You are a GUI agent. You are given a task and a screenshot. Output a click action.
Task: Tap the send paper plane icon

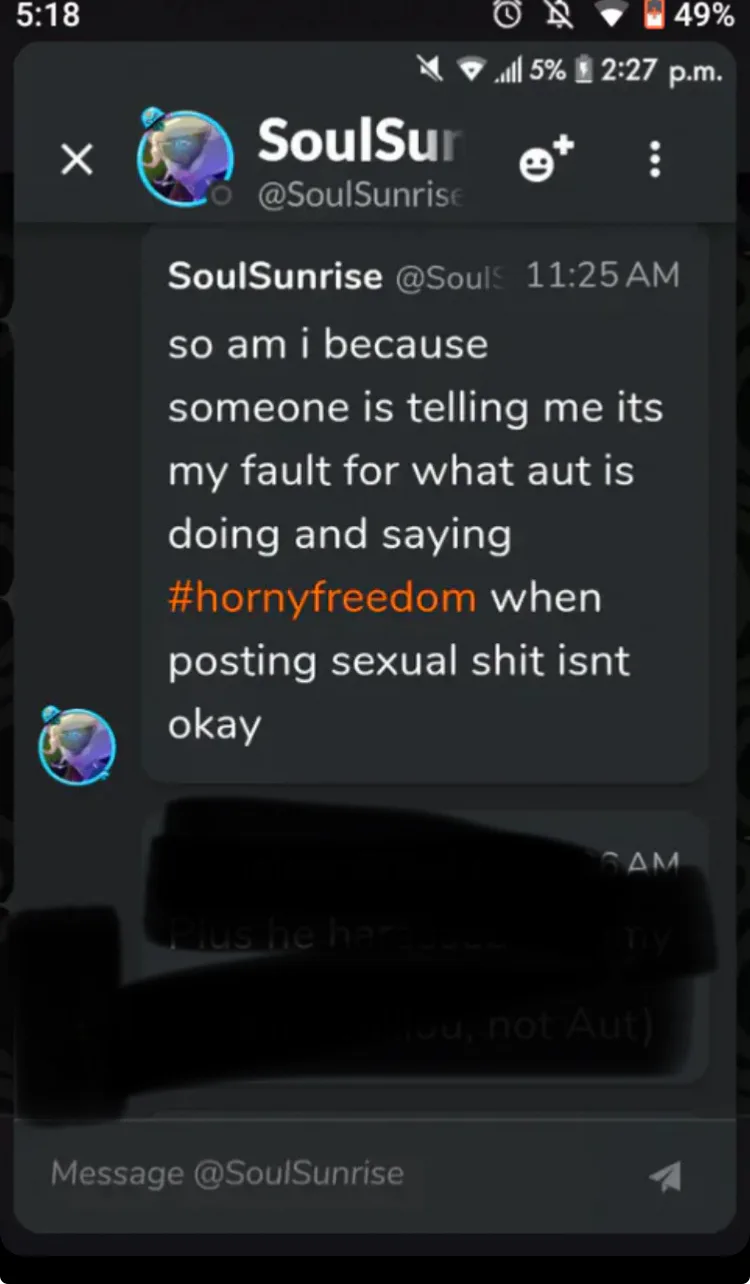pyautogui.click(x=665, y=1175)
